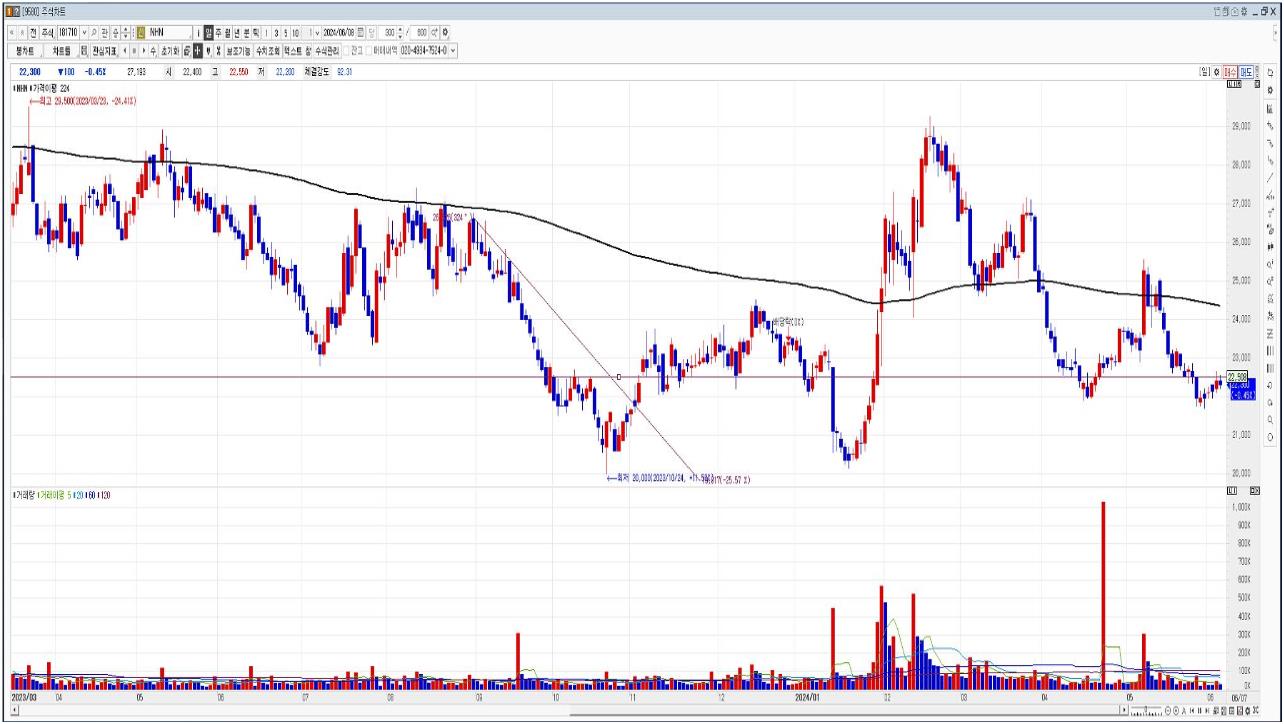Click the sidebar tool beside the 24,000 label

(x=1270, y=315)
